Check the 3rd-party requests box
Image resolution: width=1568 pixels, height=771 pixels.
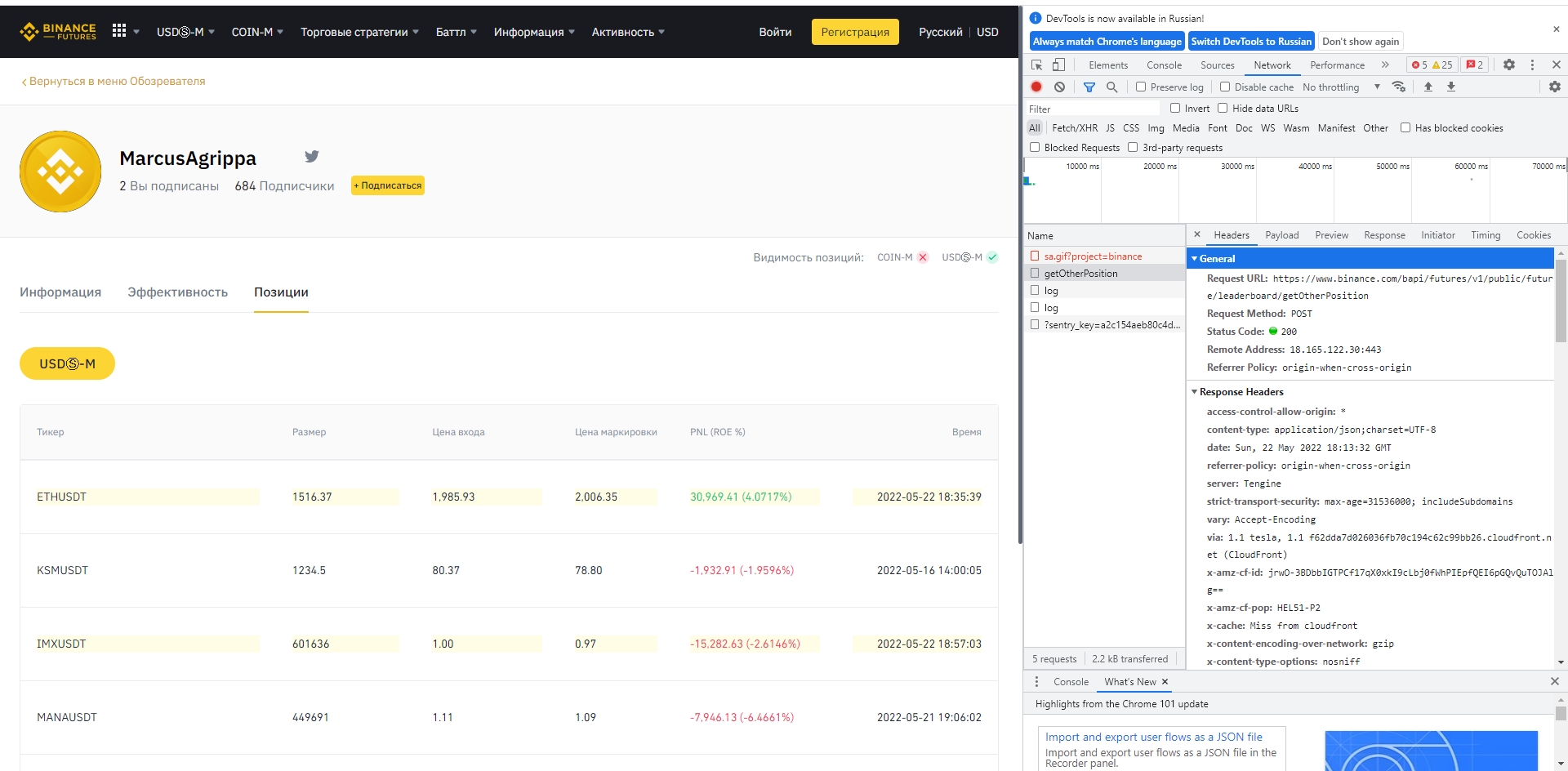[1133, 147]
